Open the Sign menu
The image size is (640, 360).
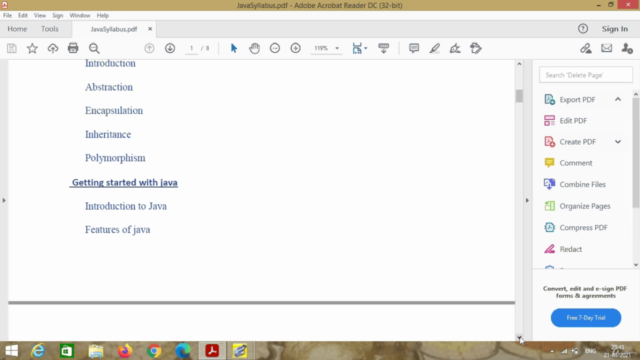point(58,15)
